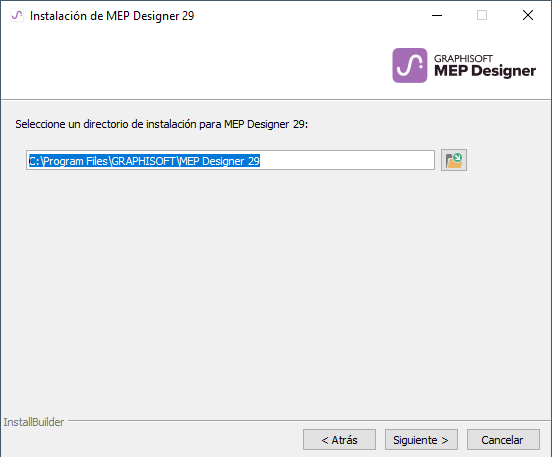The height and width of the screenshot is (457, 552).
Task: Click the 'Seleccione un directorio de instalación' label
Action: (162, 124)
